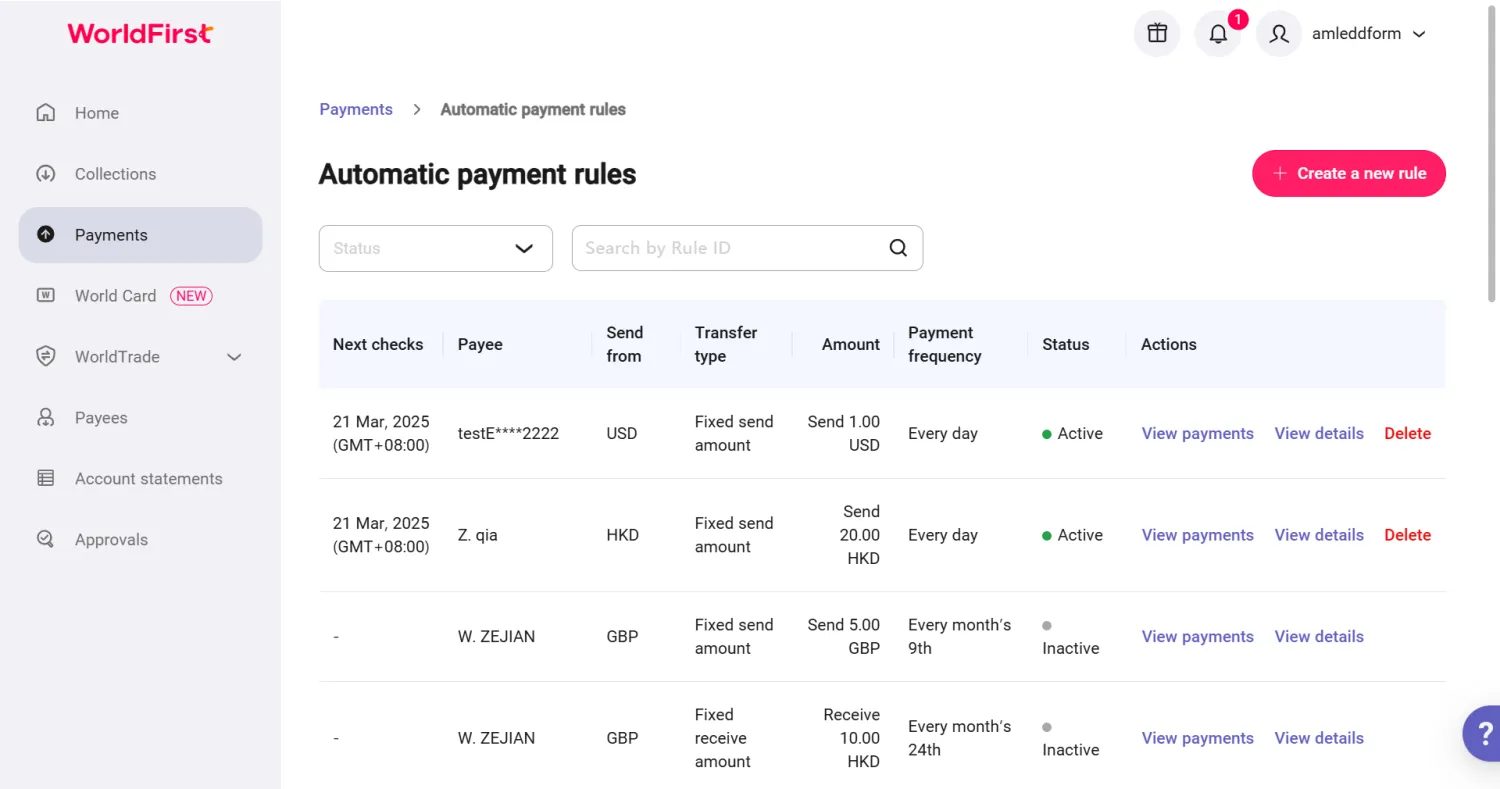1500x789 pixels.
Task: Open the gift rewards icon in header
Action: tap(1157, 33)
